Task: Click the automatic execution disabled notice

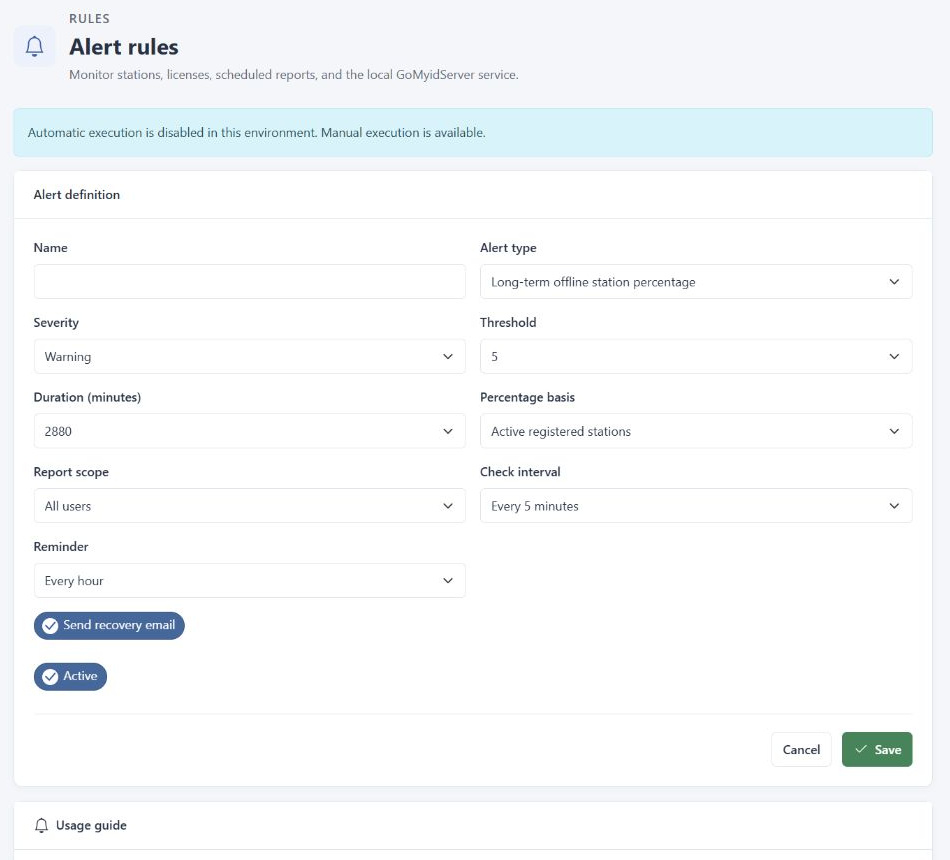Action: (473, 133)
